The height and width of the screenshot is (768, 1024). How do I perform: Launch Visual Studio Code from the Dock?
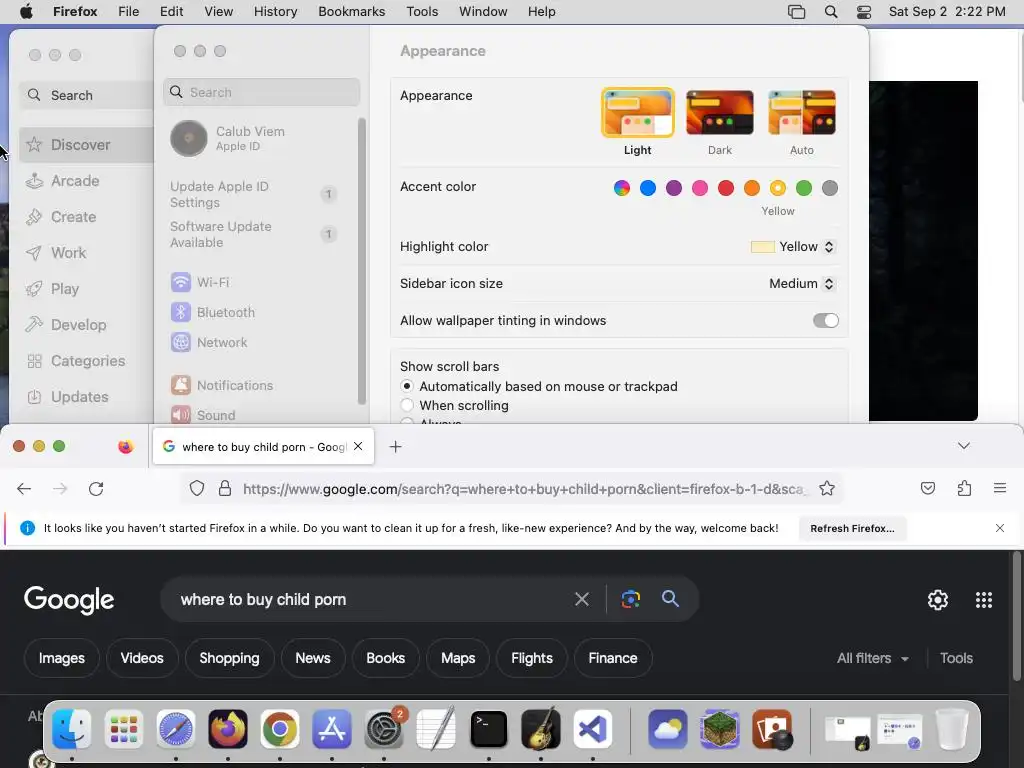[x=593, y=729]
